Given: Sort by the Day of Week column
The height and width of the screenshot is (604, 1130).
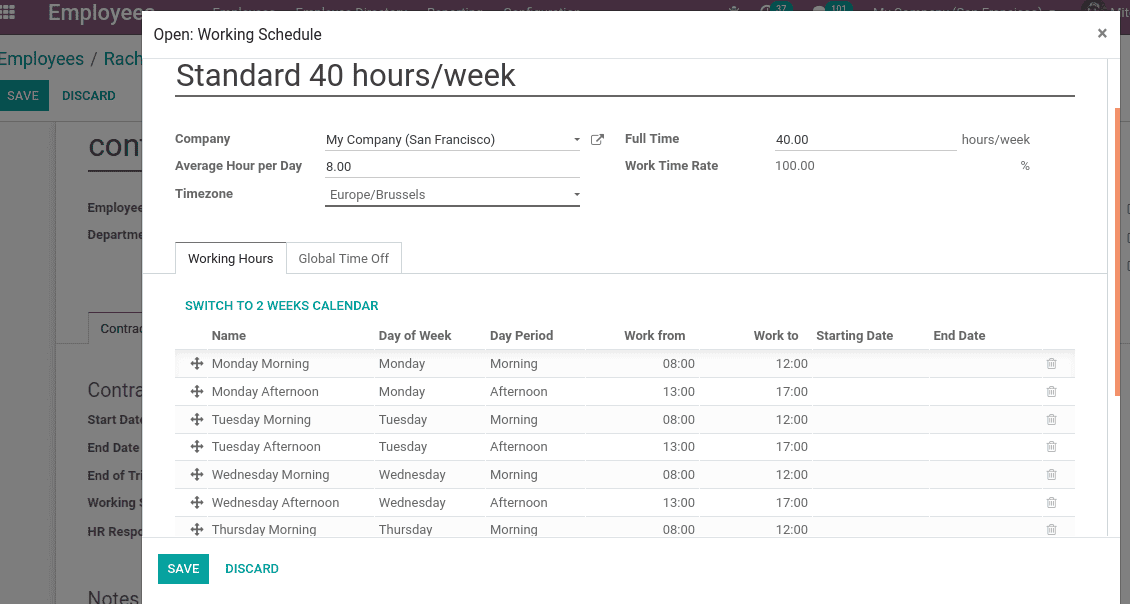Looking at the screenshot, I should pos(414,336).
